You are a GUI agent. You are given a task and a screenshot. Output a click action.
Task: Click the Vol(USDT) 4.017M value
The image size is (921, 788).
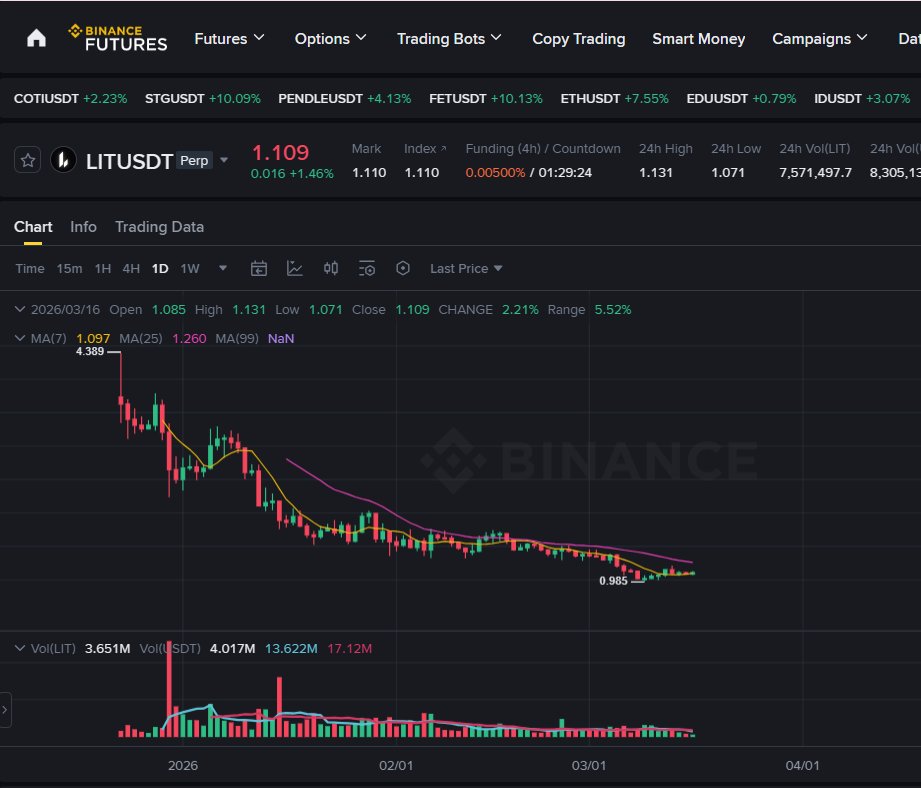pos(233,648)
